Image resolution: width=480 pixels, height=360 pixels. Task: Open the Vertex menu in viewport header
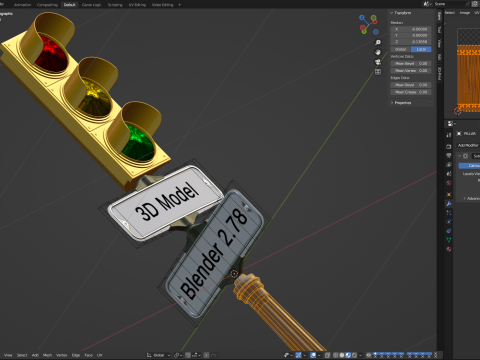click(x=61, y=355)
